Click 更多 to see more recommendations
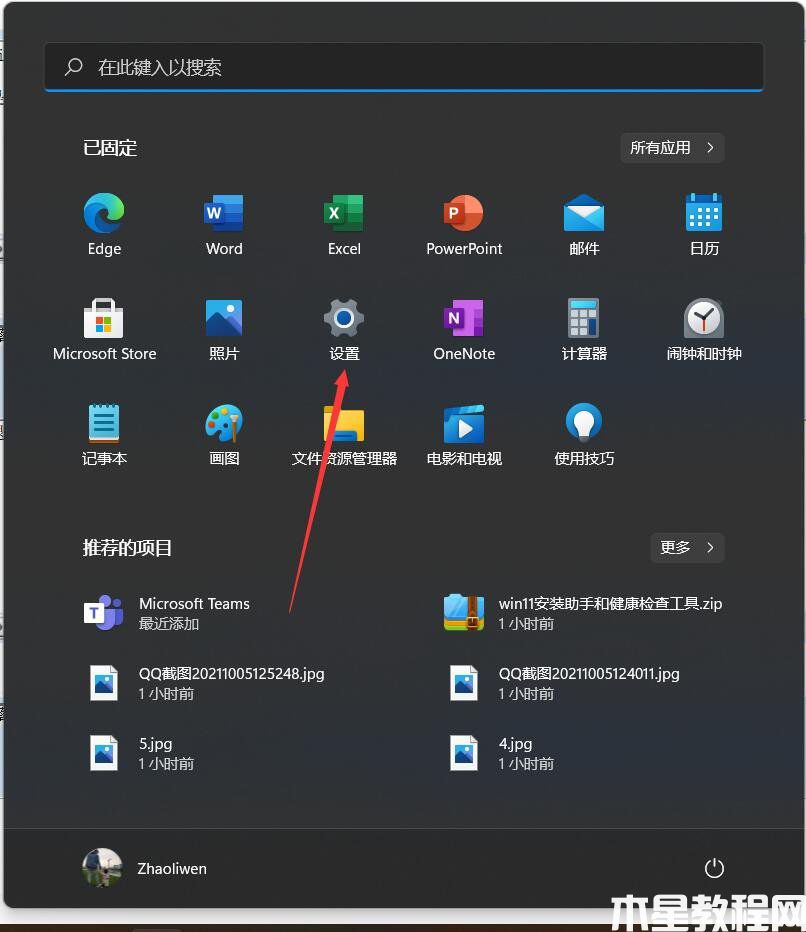 point(687,547)
